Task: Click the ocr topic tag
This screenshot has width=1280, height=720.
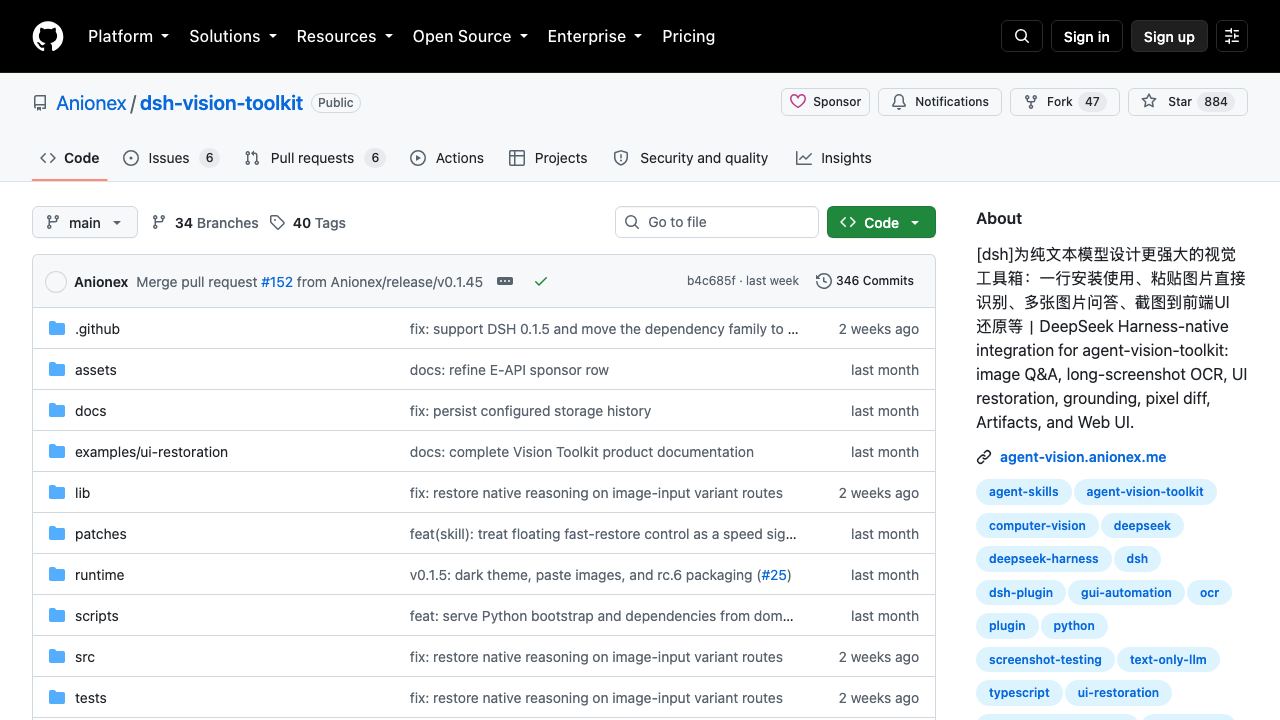Action: (x=1209, y=592)
